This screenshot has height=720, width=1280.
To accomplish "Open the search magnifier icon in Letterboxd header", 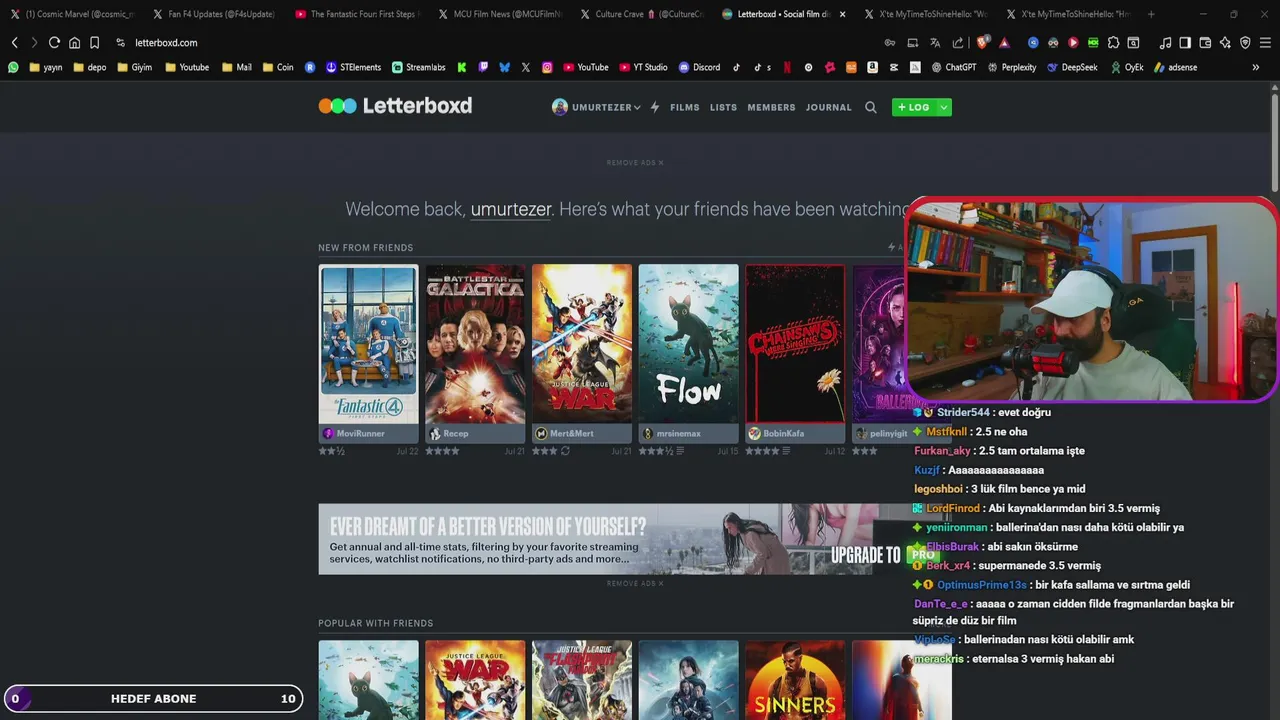I will coord(871,107).
